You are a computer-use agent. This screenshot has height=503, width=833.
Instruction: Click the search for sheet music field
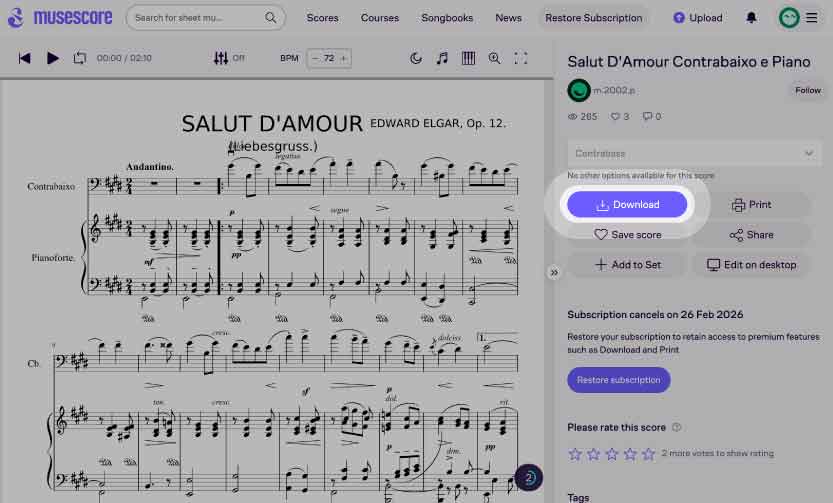(x=198, y=18)
